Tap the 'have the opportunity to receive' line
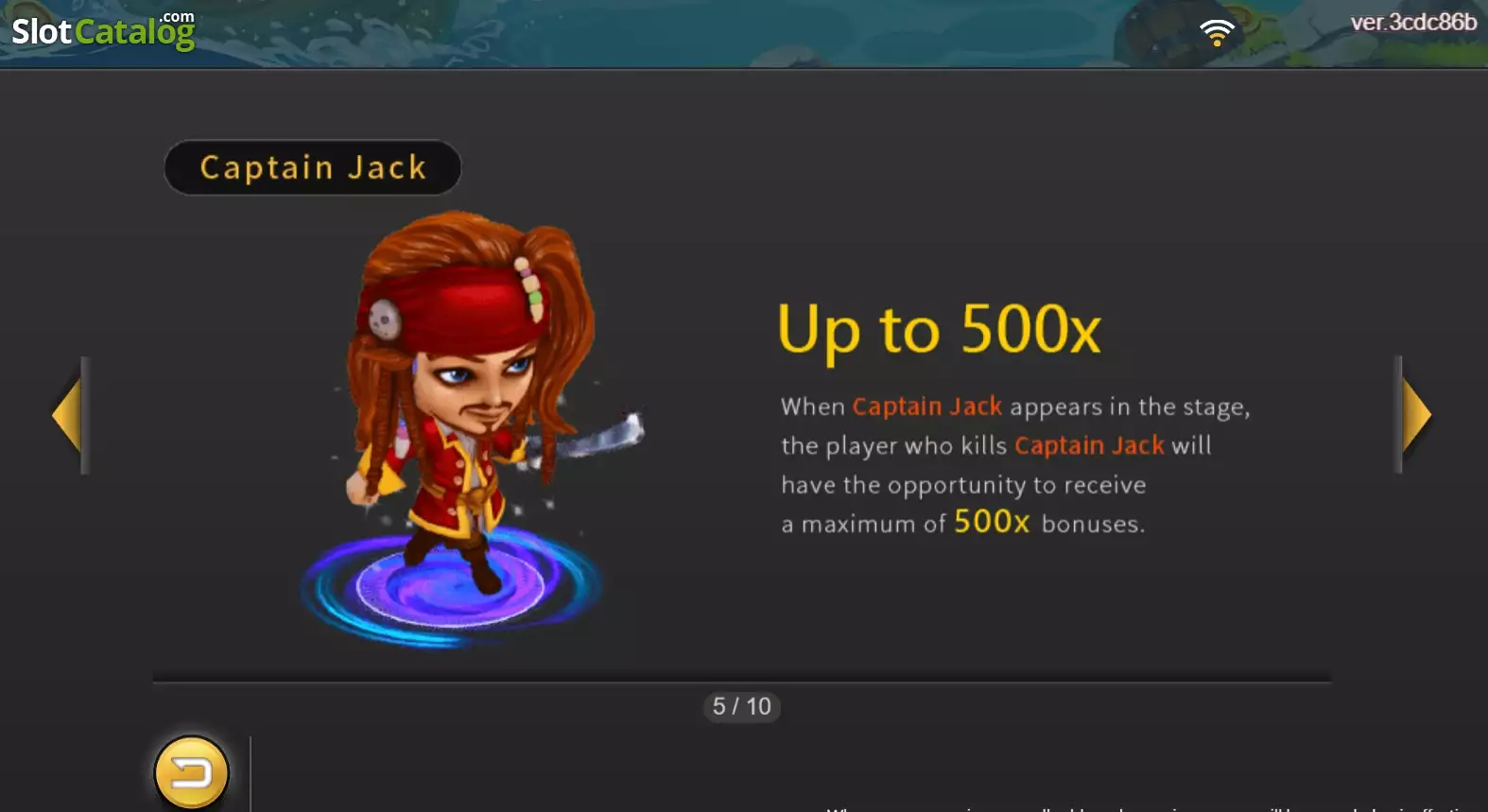The width and height of the screenshot is (1488, 812). pos(963,485)
